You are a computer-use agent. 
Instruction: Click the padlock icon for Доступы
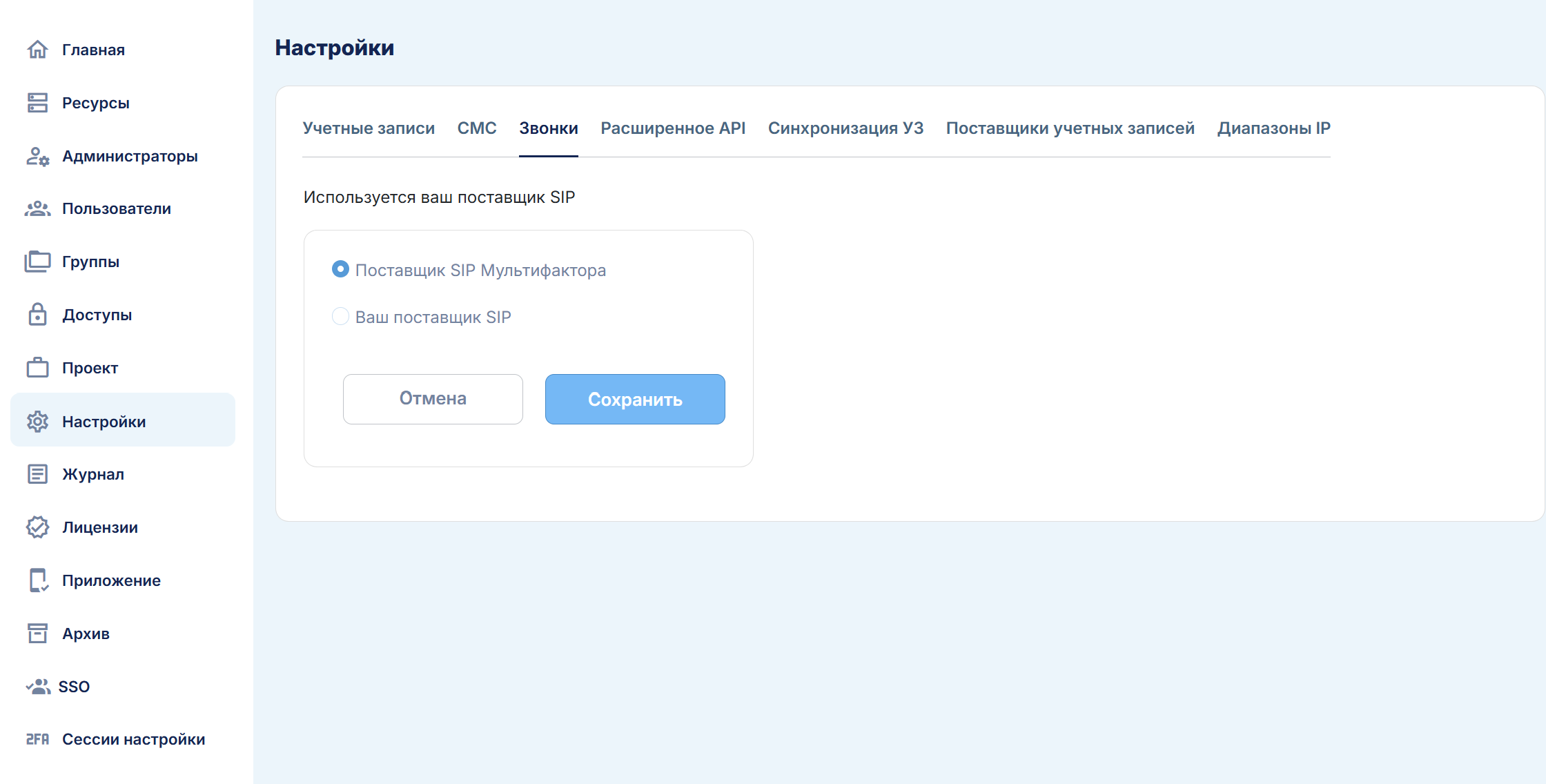tap(37, 315)
